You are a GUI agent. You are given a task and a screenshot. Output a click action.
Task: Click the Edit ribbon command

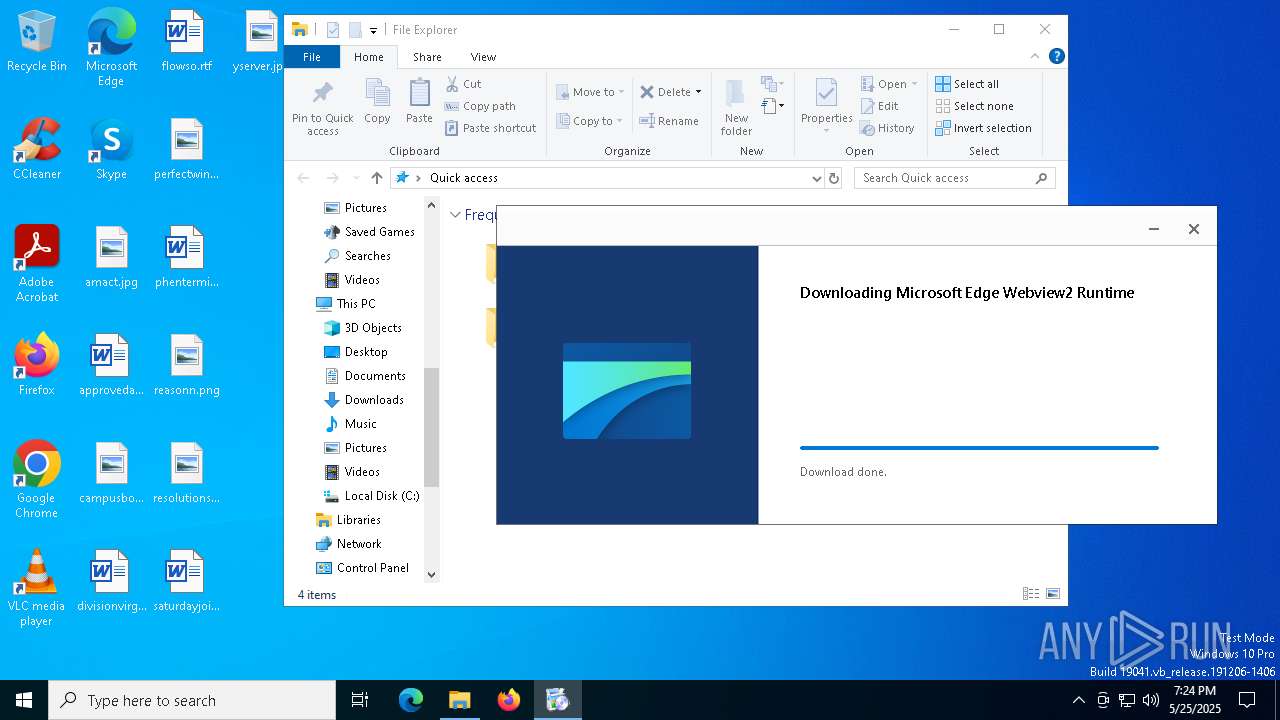[x=879, y=106]
